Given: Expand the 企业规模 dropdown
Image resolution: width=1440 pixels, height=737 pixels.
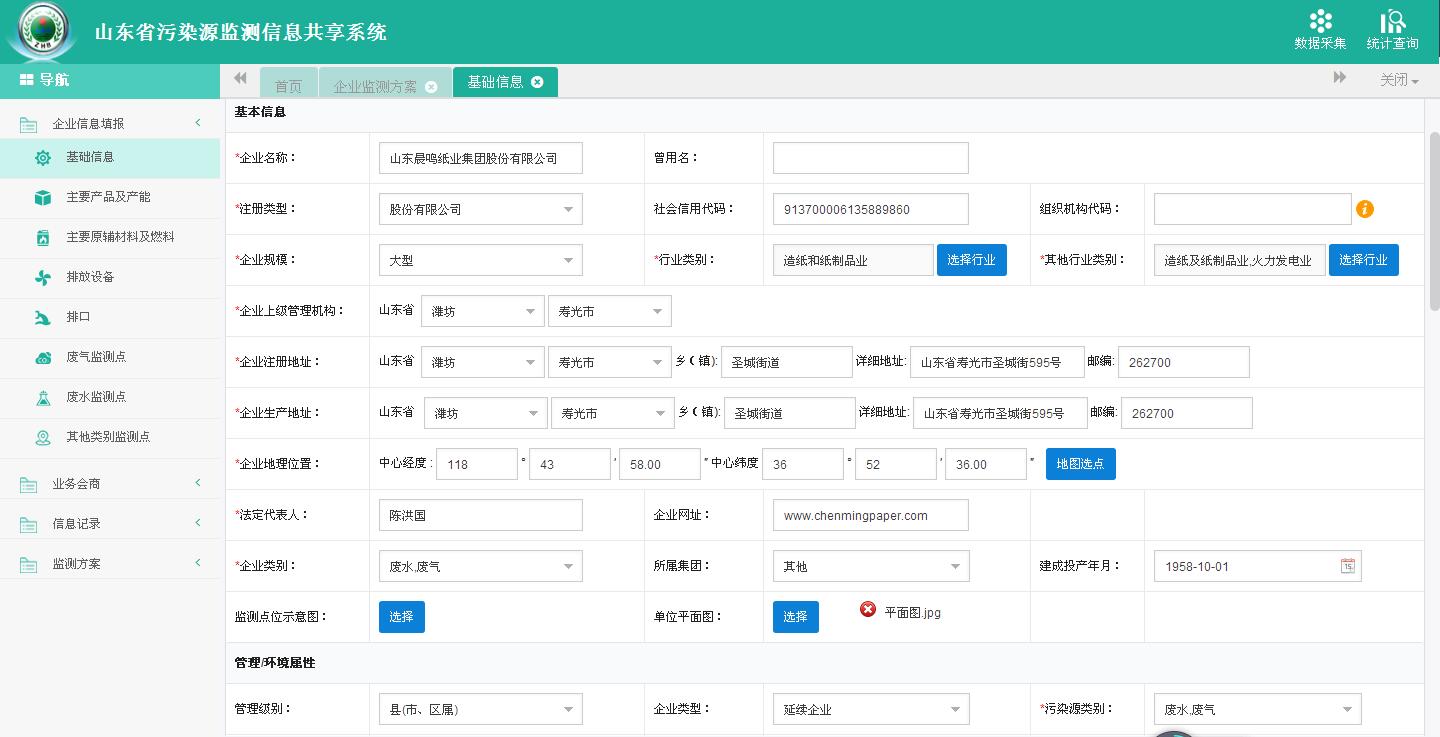Looking at the screenshot, I should point(480,260).
